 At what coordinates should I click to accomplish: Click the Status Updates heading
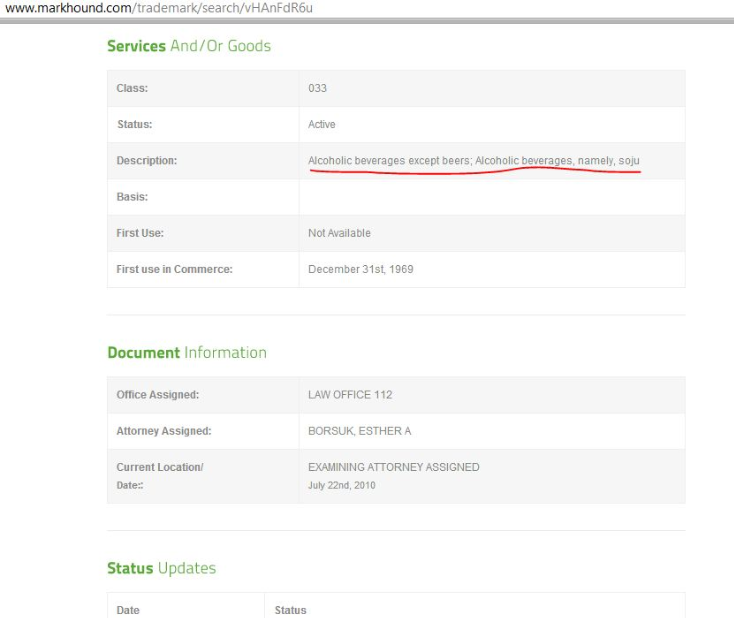pyautogui.click(x=161, y=568)
